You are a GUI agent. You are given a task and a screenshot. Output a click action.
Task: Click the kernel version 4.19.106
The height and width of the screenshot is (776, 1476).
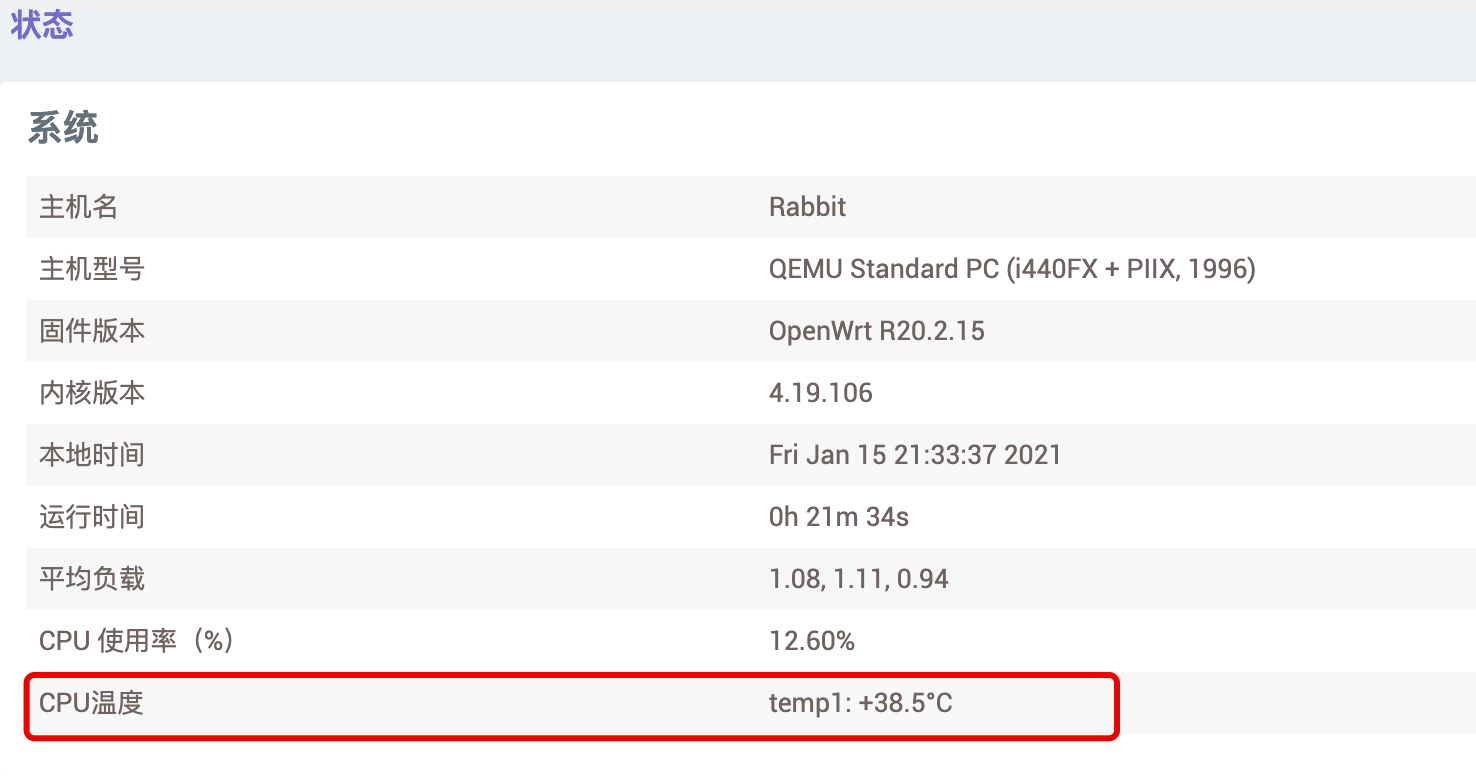820,393
